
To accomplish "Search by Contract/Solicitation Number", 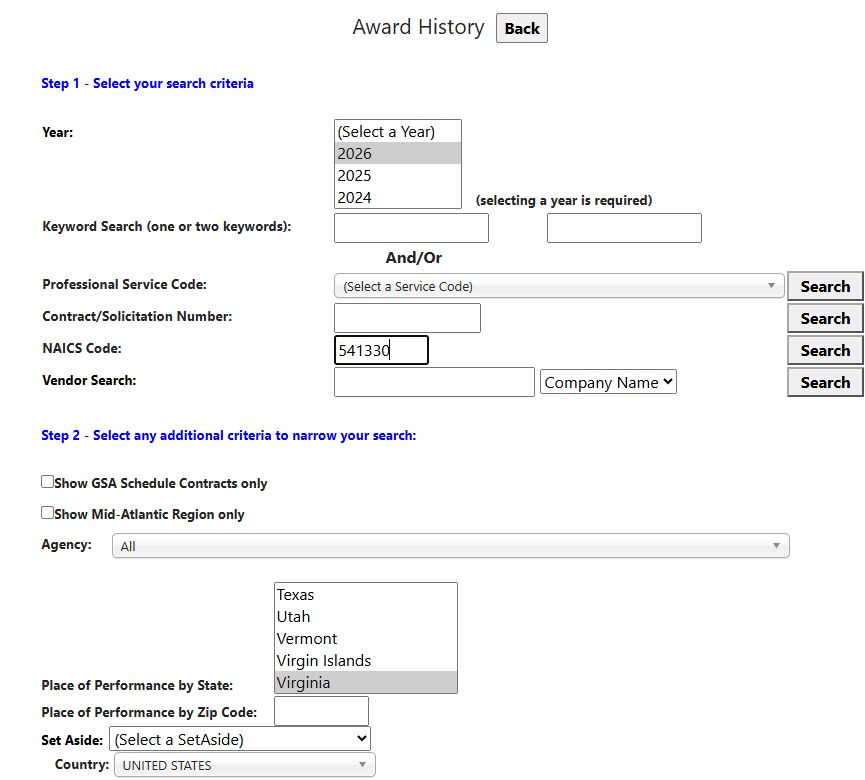I will point(825,318).
